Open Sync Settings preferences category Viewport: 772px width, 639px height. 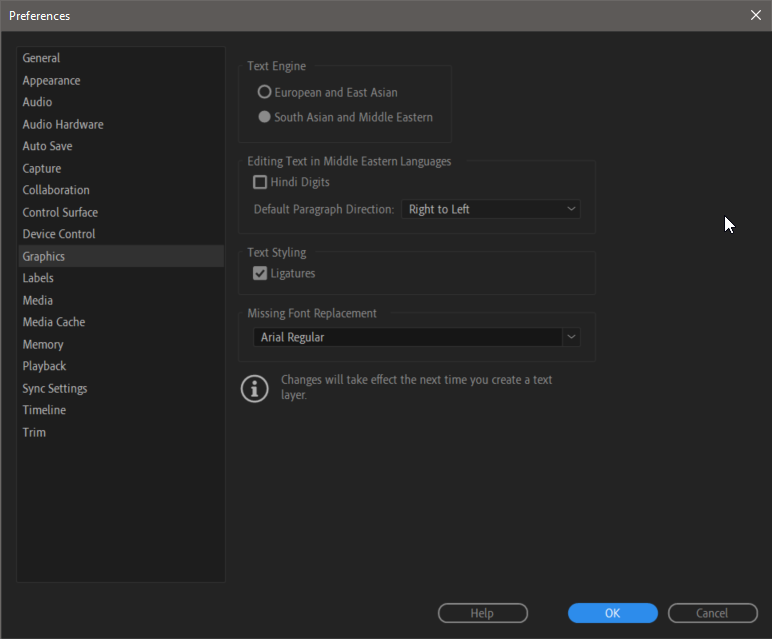click(121, 388)
